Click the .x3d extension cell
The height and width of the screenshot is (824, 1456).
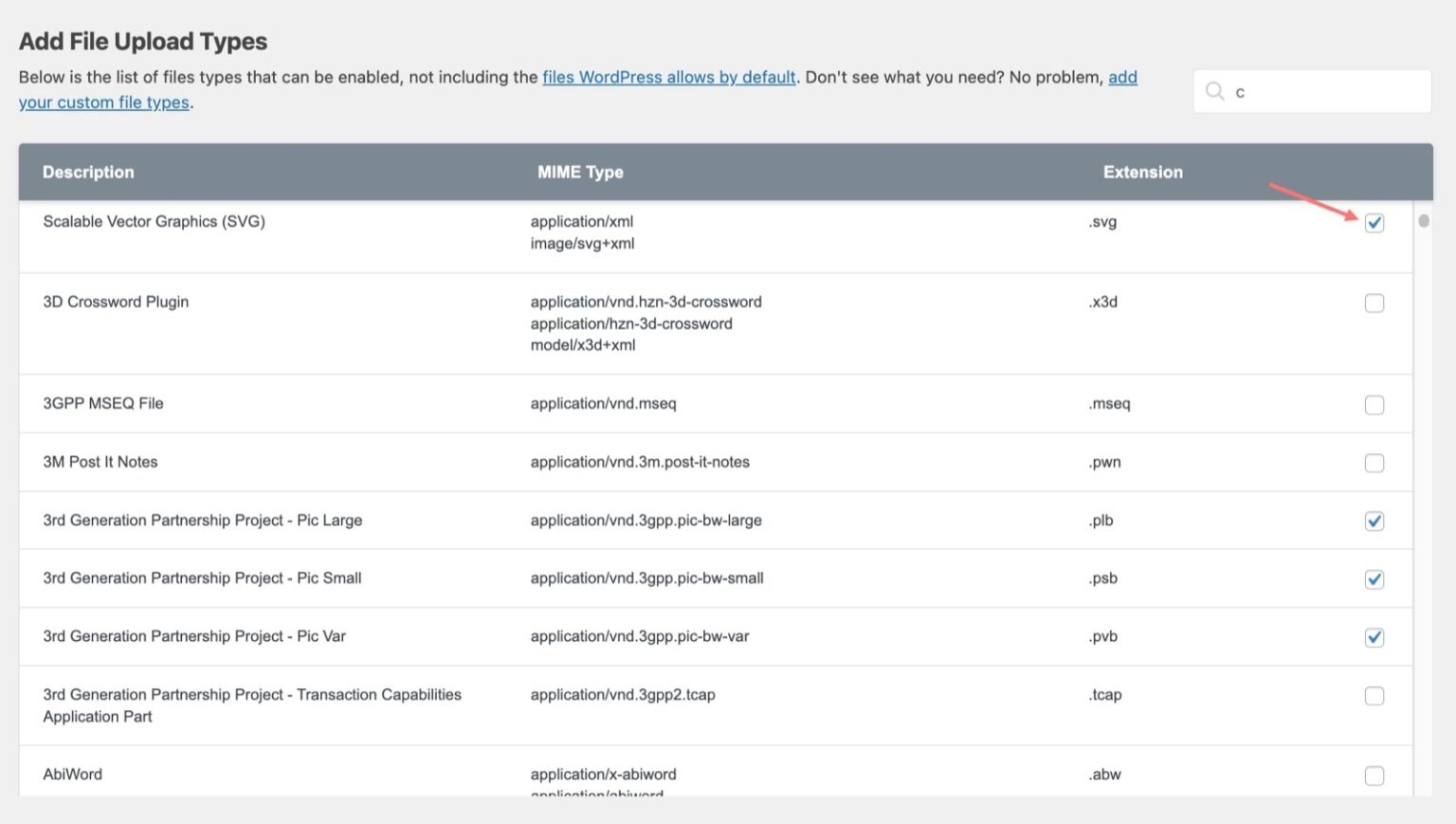coord(1103,302)
